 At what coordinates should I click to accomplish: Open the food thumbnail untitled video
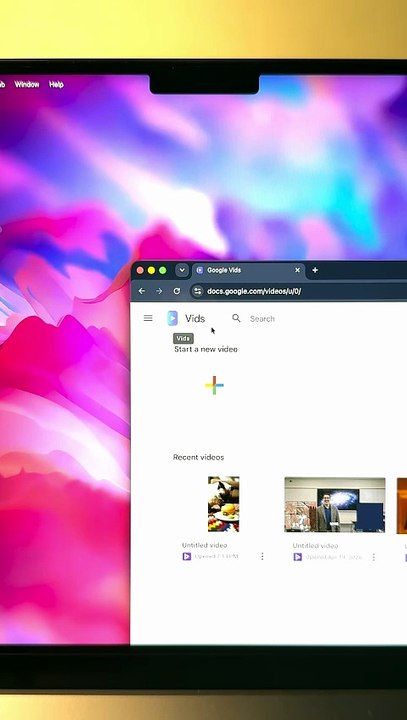(223, 504)
